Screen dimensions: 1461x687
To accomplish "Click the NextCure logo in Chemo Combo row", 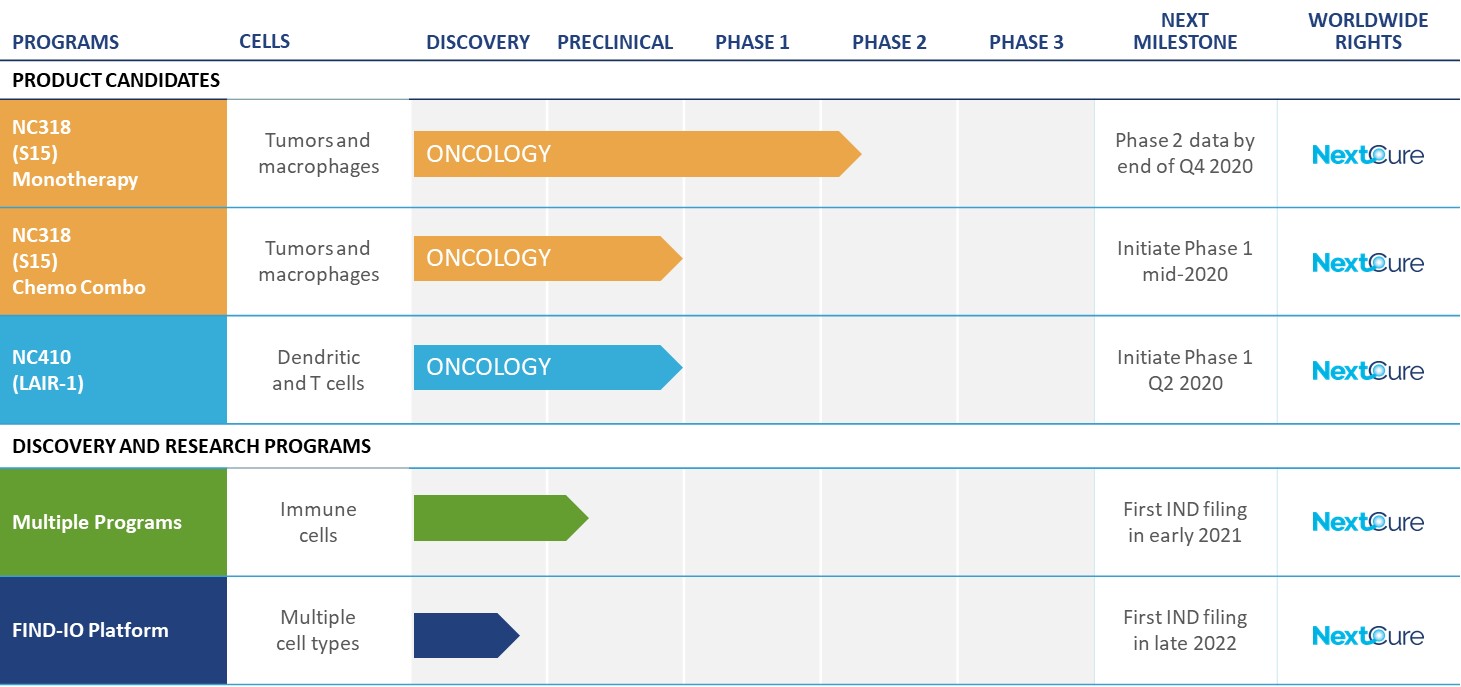I will [1367, 262].
